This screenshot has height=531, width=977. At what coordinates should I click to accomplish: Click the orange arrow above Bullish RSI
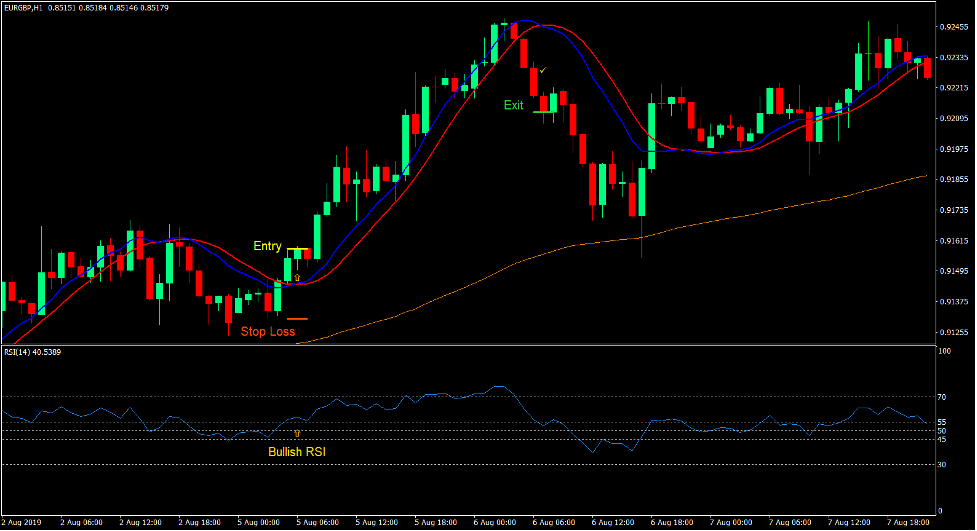click(x=297, y=433)
